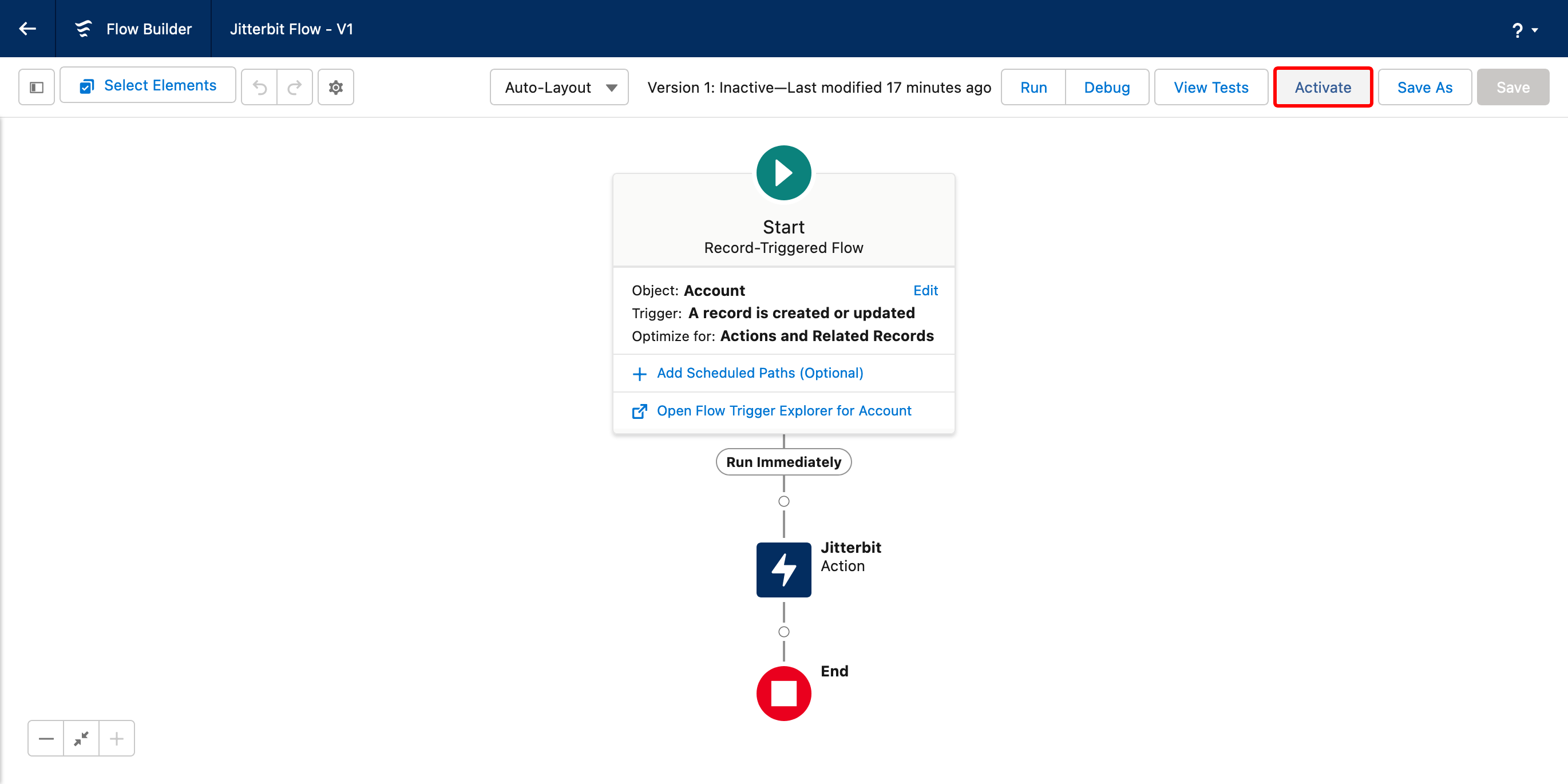Open flow settings gear icon
This screenshot has height=784, width=1568.
click(x=335, y=88)
